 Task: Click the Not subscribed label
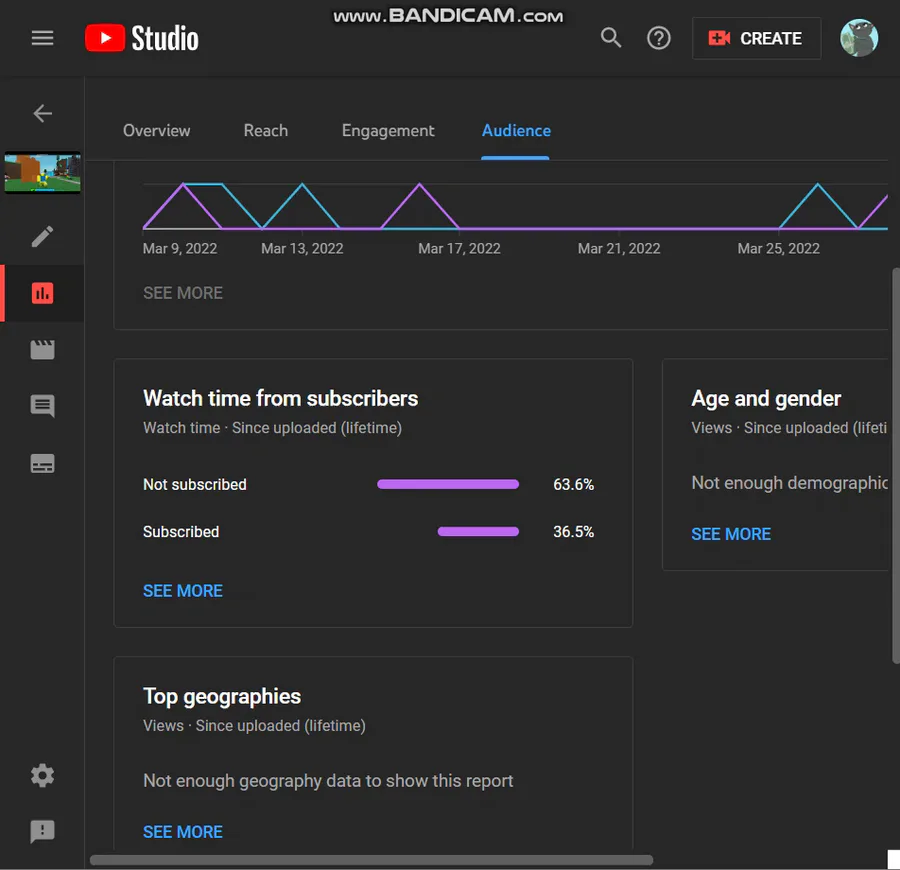click(195, 484)
